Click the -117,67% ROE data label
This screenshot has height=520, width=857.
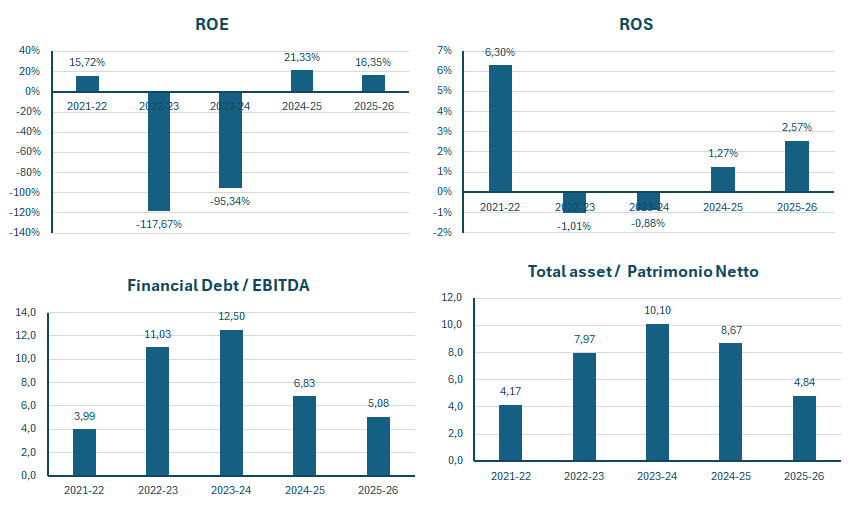click(159, 224)
